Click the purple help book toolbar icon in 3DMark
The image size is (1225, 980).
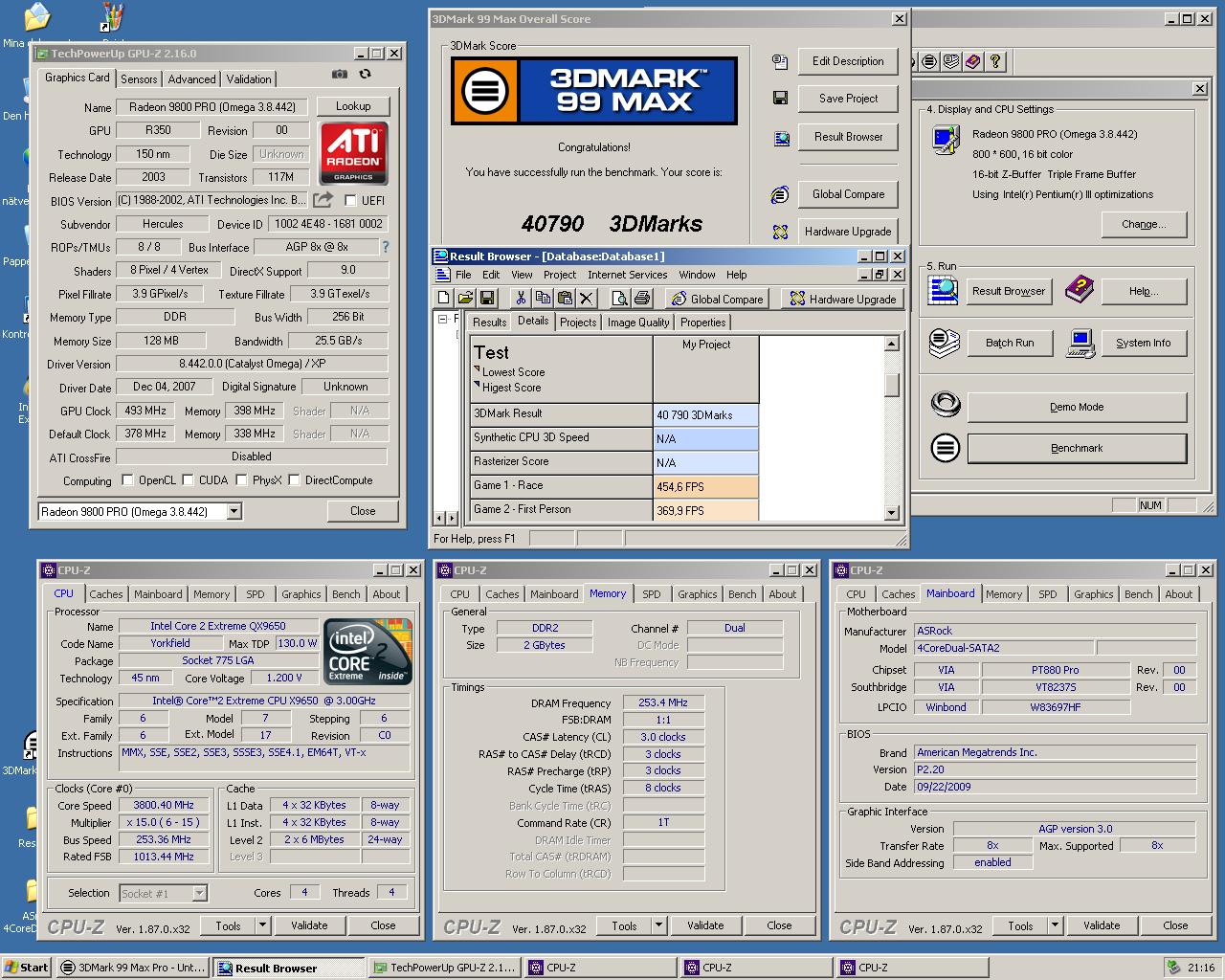973,62
